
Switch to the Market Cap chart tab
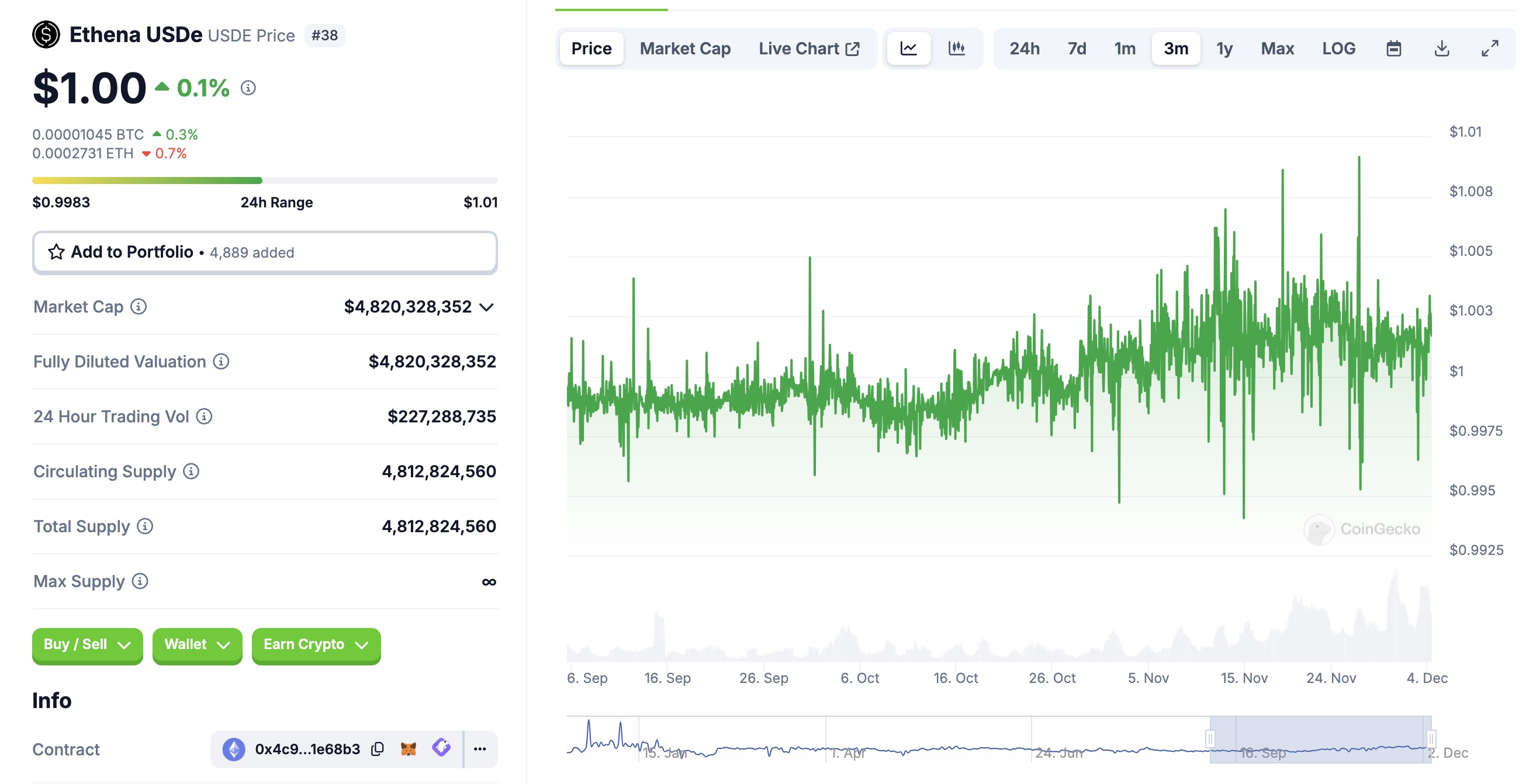point(685,48)
